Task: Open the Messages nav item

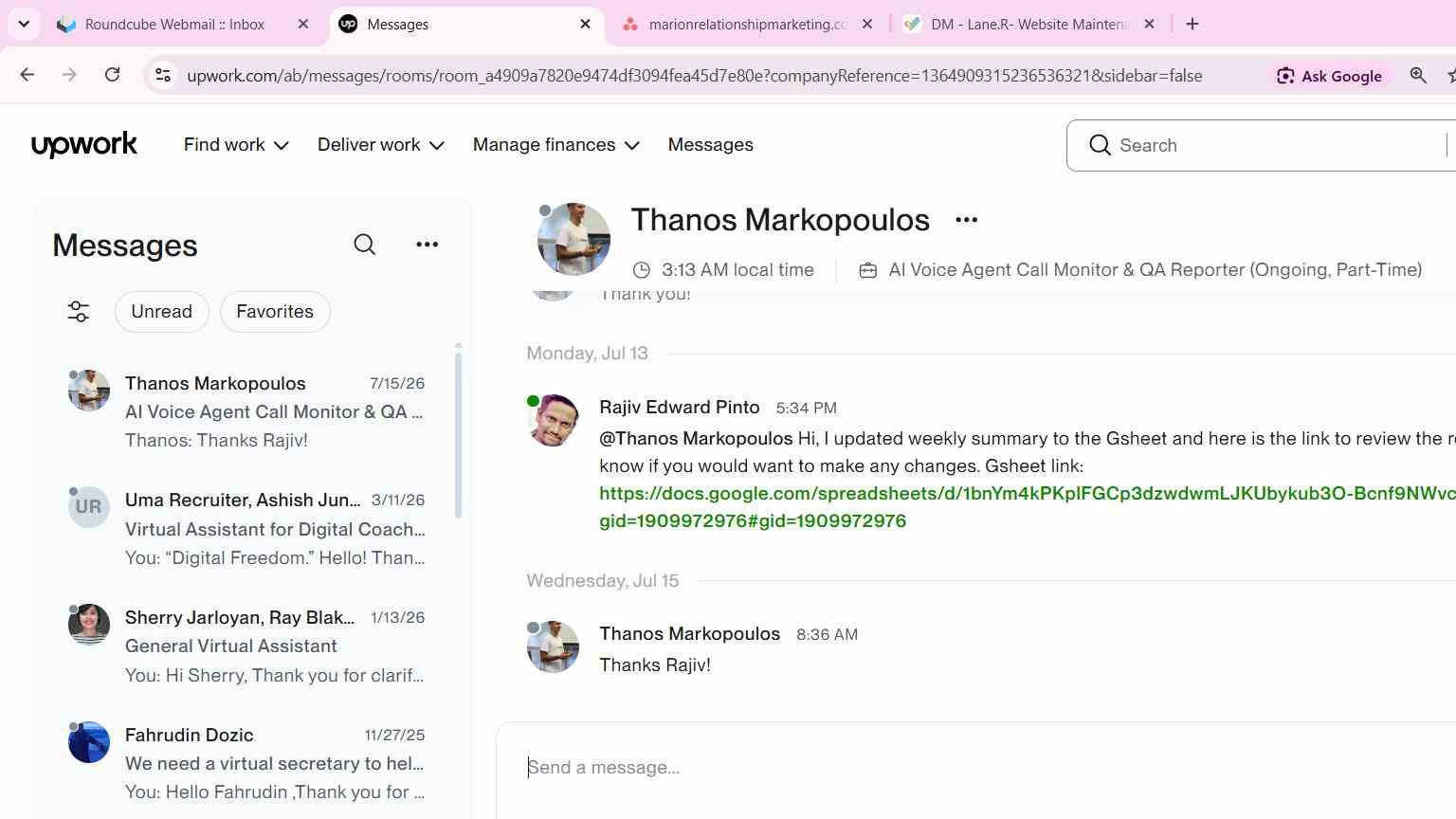Action: 711,145
